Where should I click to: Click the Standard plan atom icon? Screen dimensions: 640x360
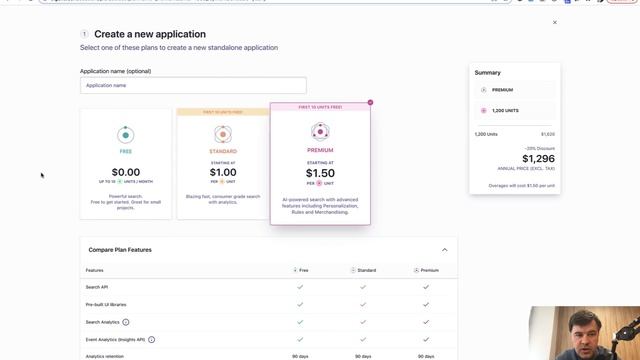click(223, 134)
